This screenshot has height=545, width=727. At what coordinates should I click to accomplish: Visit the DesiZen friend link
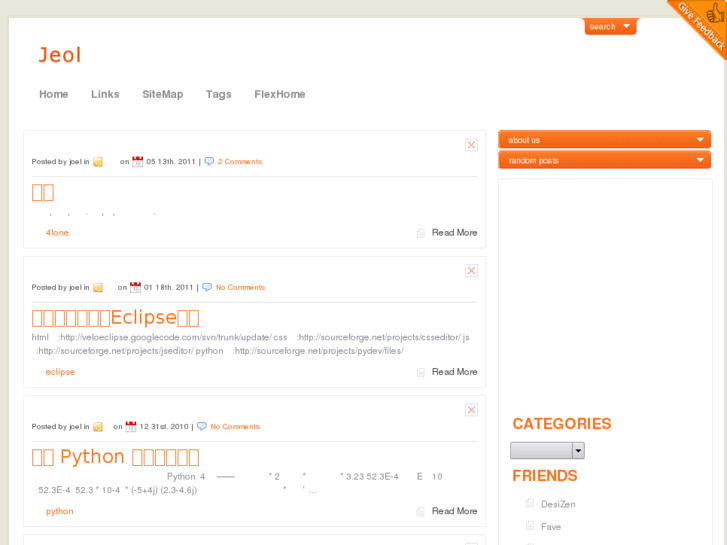point(558,504)
